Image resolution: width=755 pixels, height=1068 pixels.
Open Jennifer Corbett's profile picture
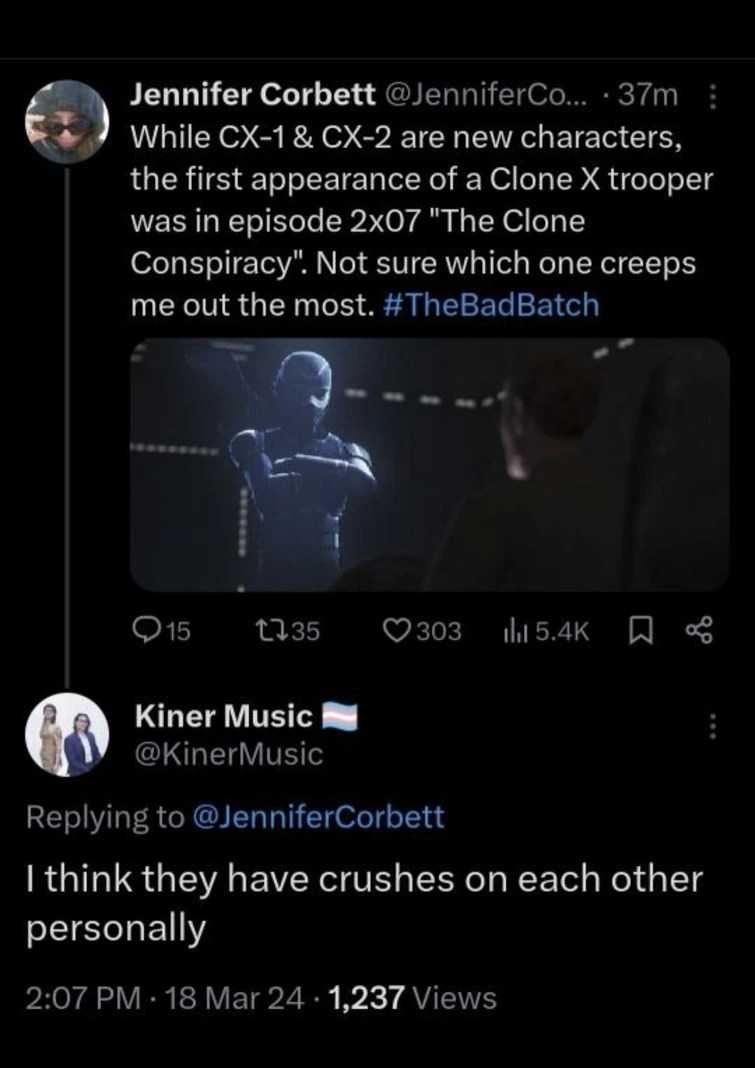pyautogui.click(x=66, y=120)
